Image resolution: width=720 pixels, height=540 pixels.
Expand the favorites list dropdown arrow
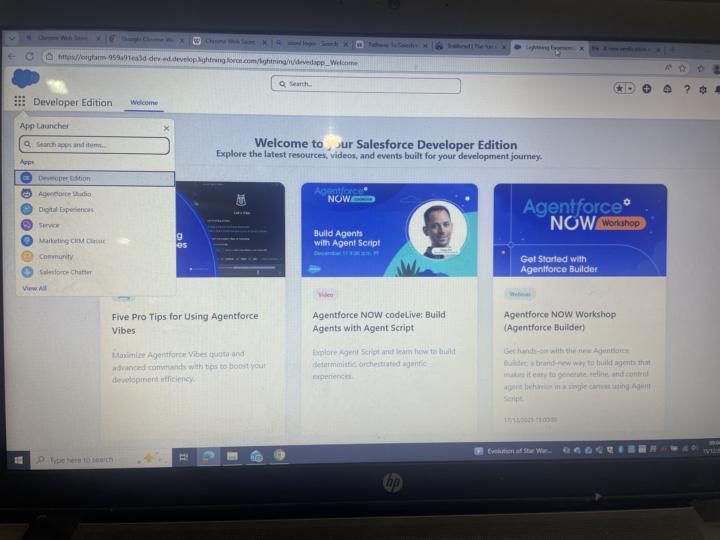tap(630, 88)
